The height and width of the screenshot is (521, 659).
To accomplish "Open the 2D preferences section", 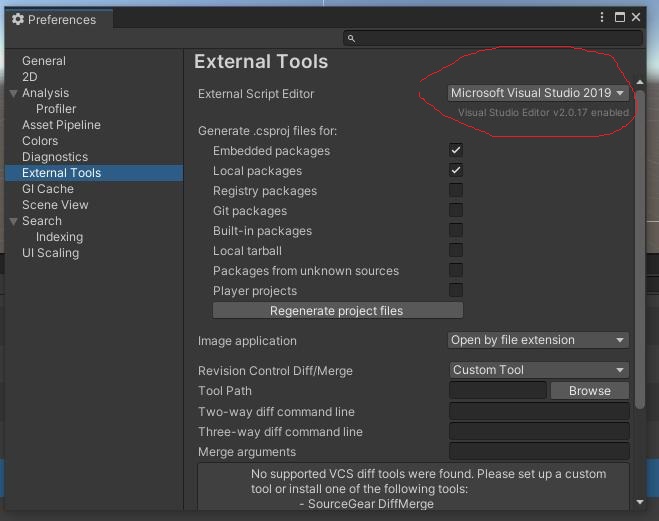I will [x=30, y=77].
